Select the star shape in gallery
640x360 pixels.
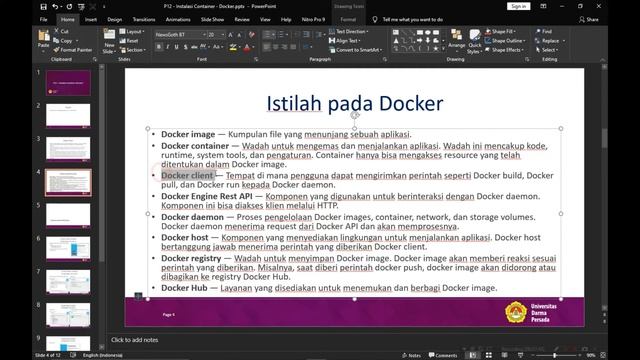pyautogui.click(x=436, y=49)
